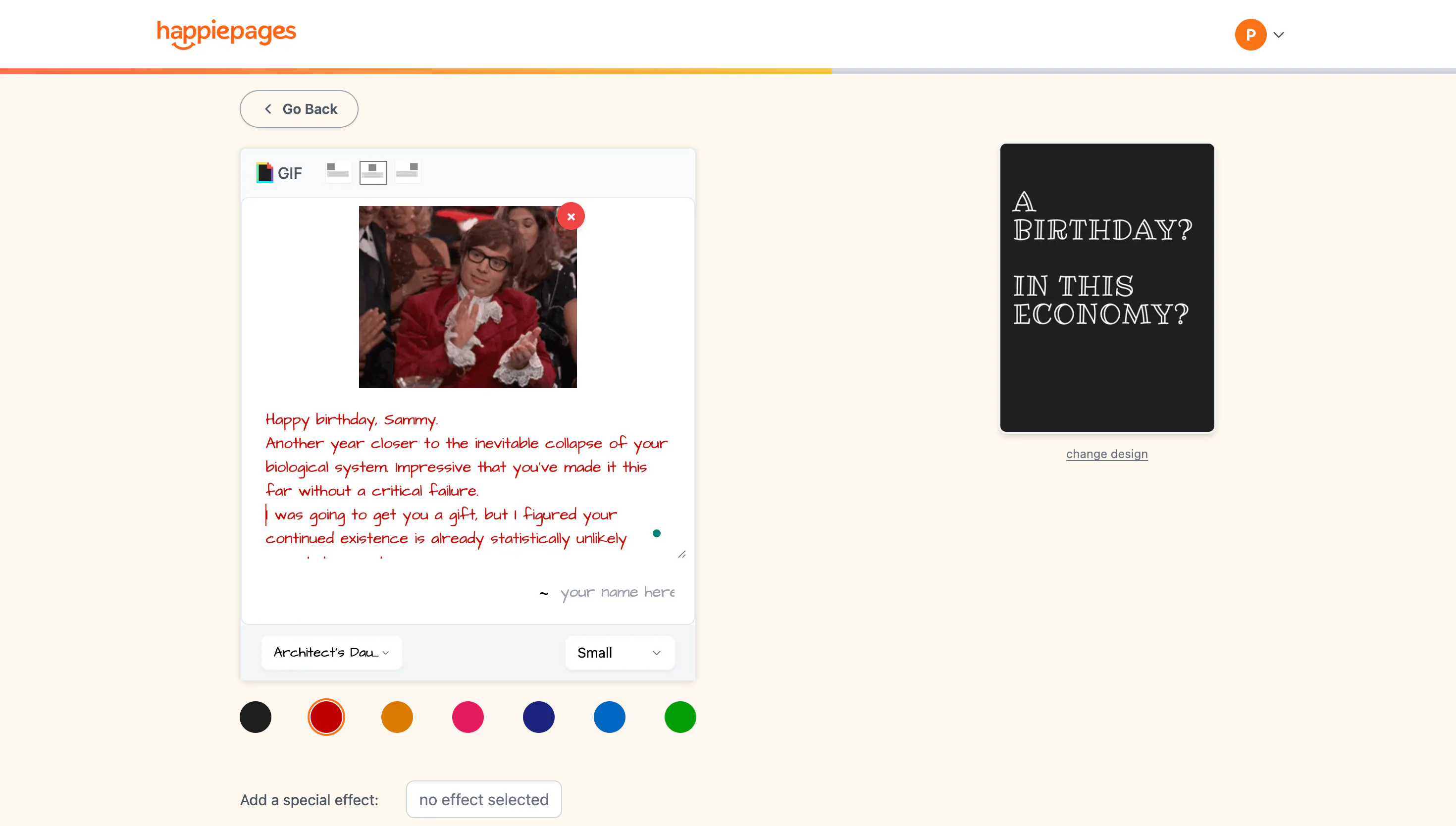This screenshot has height=826, width=1456.
Task: Click the 'A Birthday? In This Economy?' card preview
Action: point(1106,288)
